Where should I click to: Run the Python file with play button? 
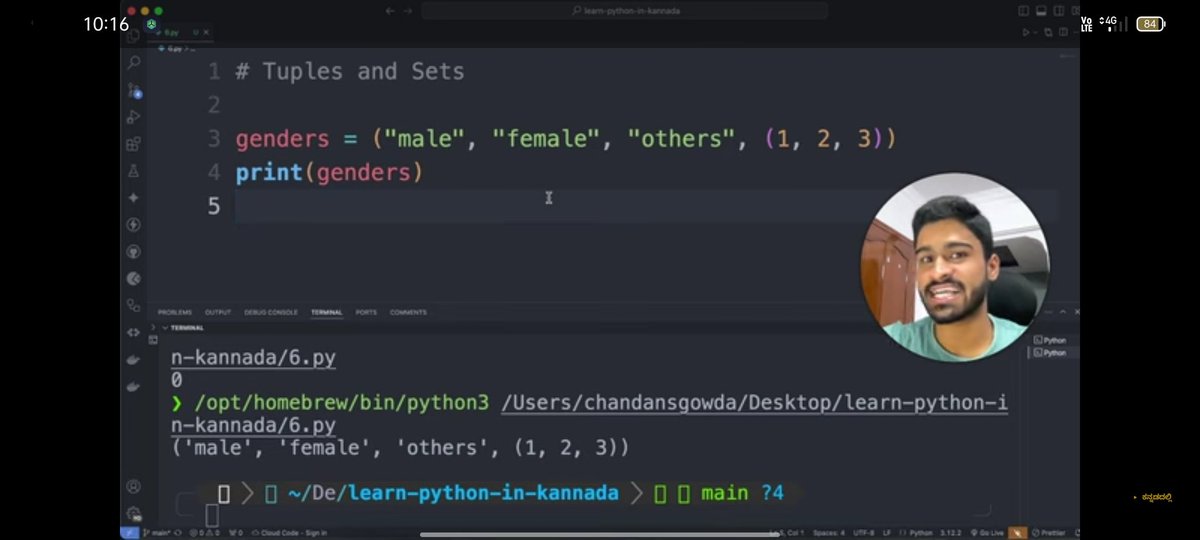click(x=1026, y=32)
